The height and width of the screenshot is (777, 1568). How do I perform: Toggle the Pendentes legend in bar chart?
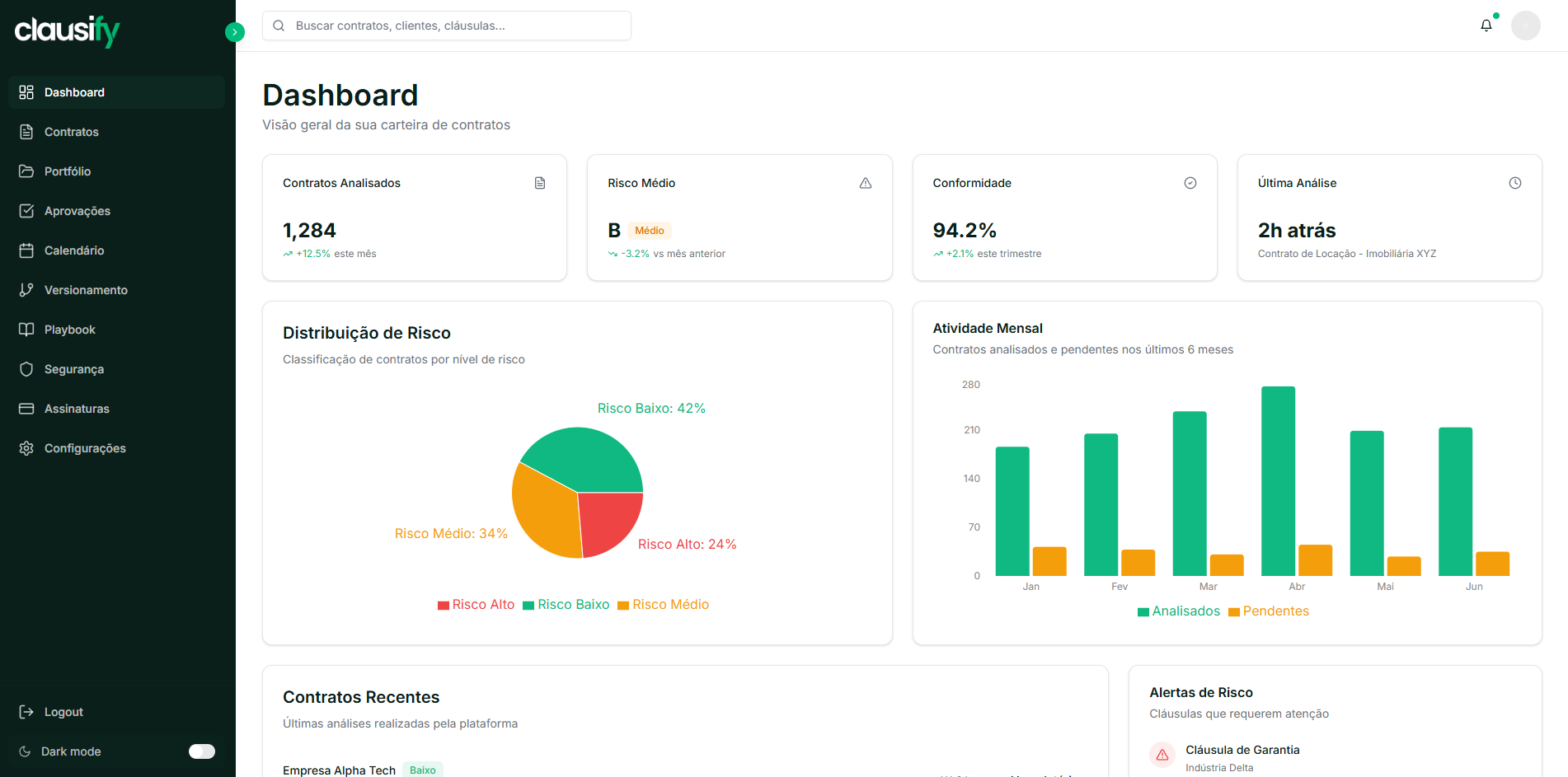tap(1269, 611)
